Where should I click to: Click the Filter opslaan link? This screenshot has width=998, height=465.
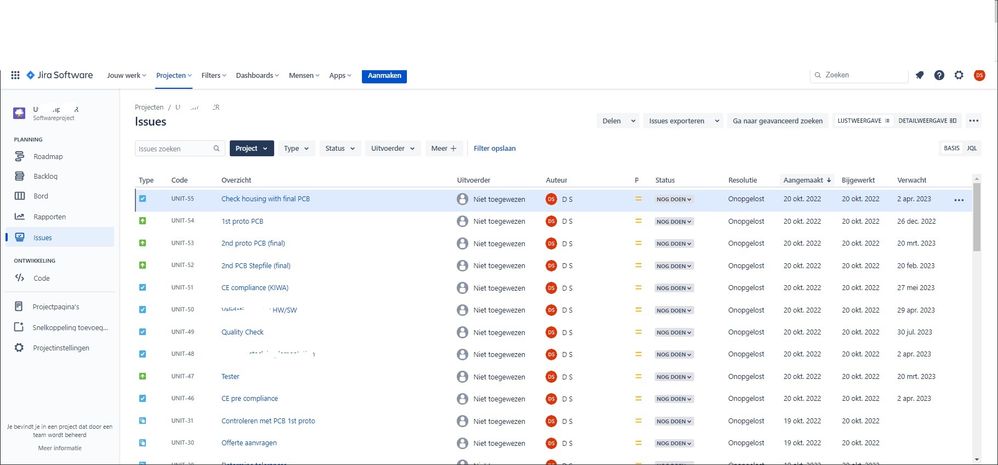(x=495, y=148)
